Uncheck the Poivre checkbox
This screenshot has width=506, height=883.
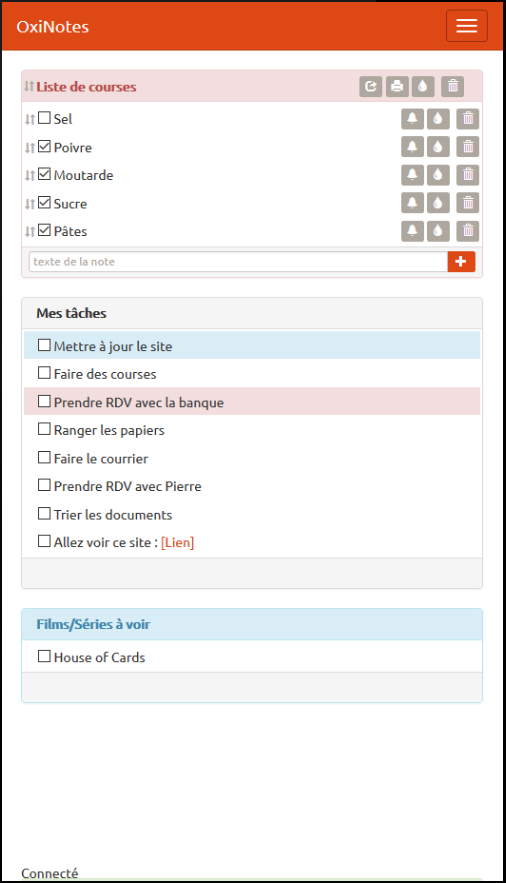pos(44,146)
